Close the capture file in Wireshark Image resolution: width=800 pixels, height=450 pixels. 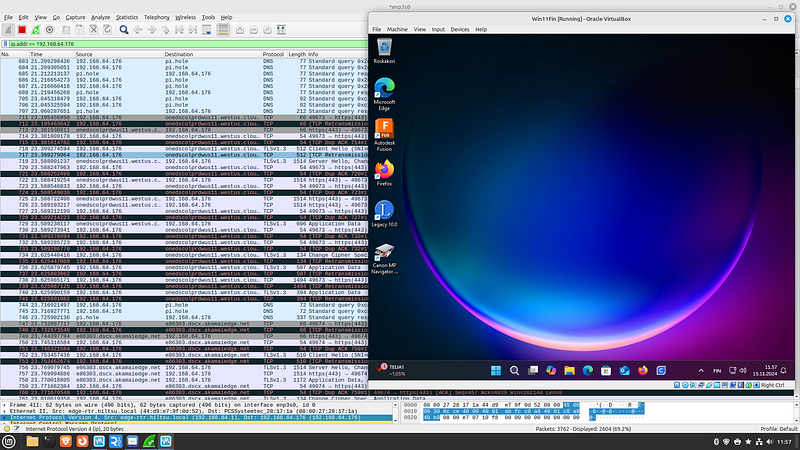click(93, 30)
